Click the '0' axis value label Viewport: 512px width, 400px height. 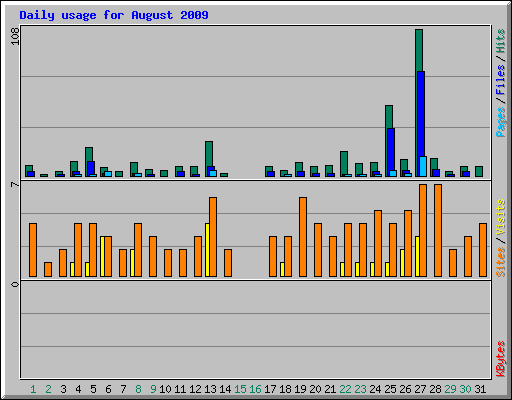(x=15, y=284)
